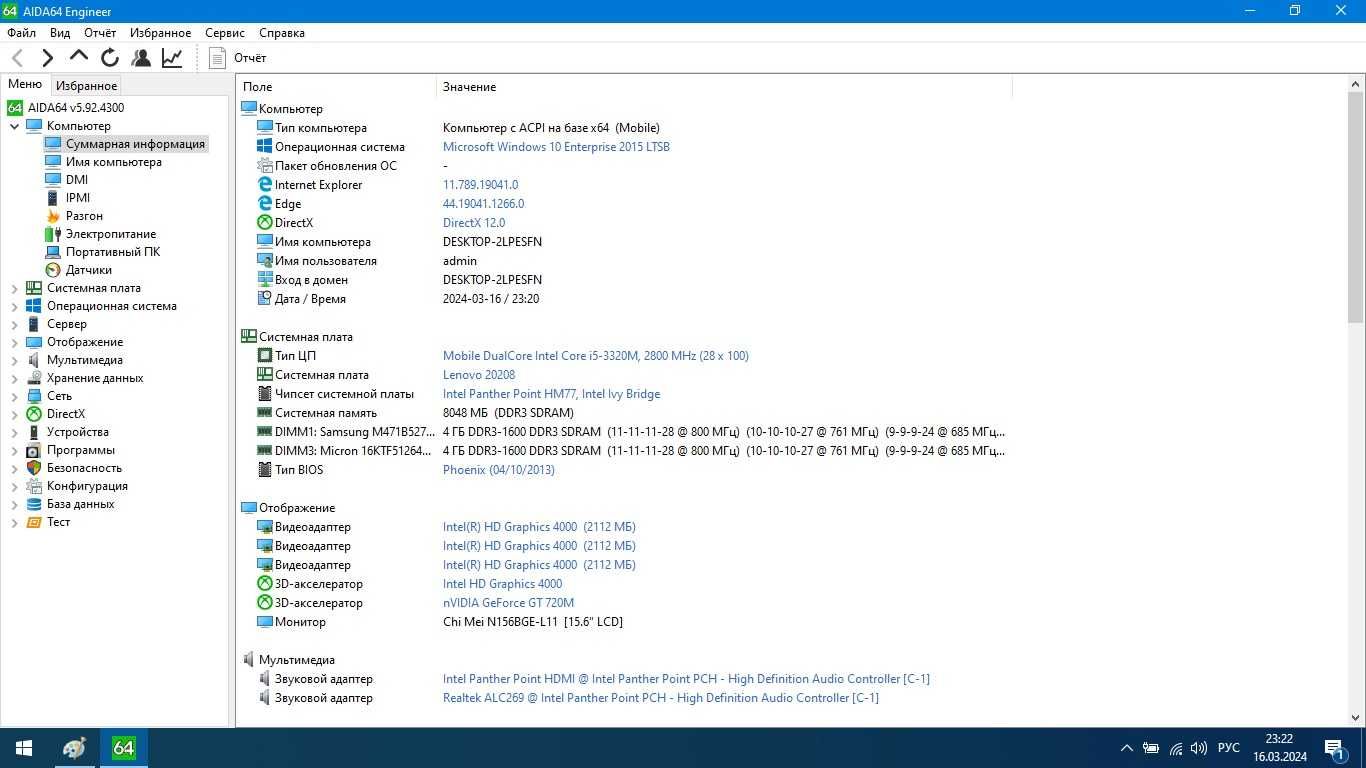Open the Paint app on taskbar
Image resolution: width=1366 pixels, height=768 pixels.
75,748
